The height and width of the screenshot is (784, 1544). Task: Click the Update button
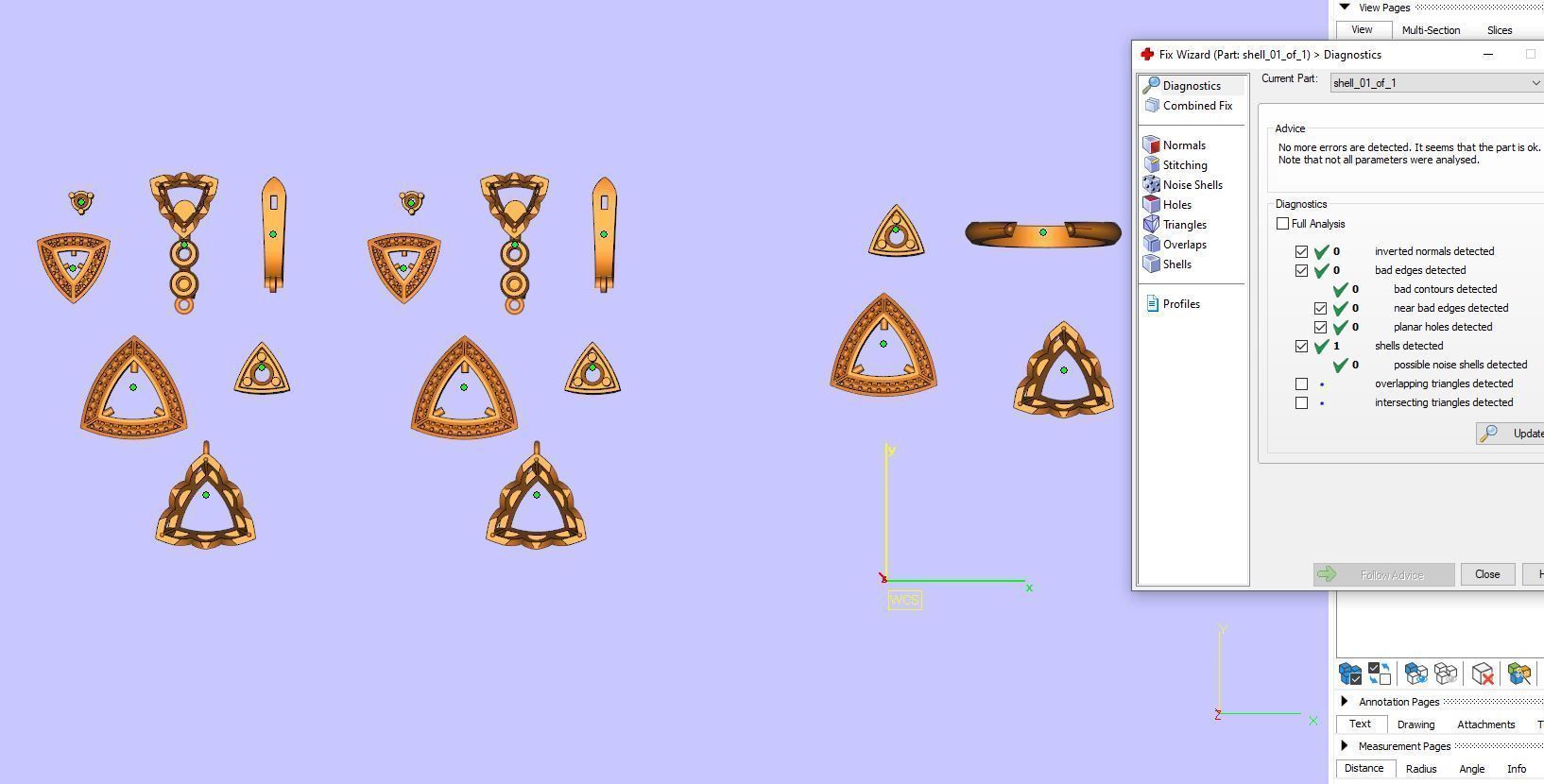pos(1511,434)
